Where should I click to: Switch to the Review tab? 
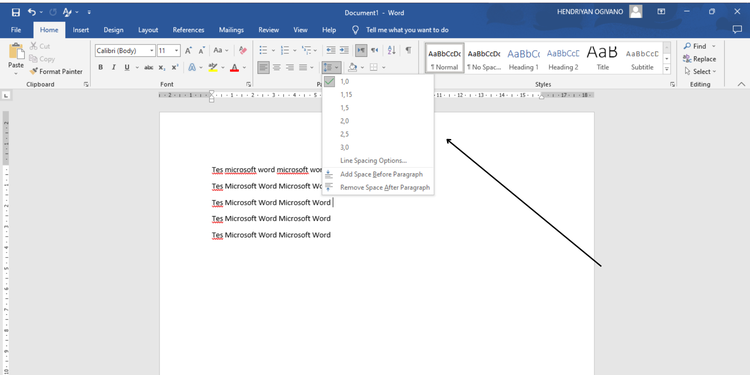[x=268, y=30]
